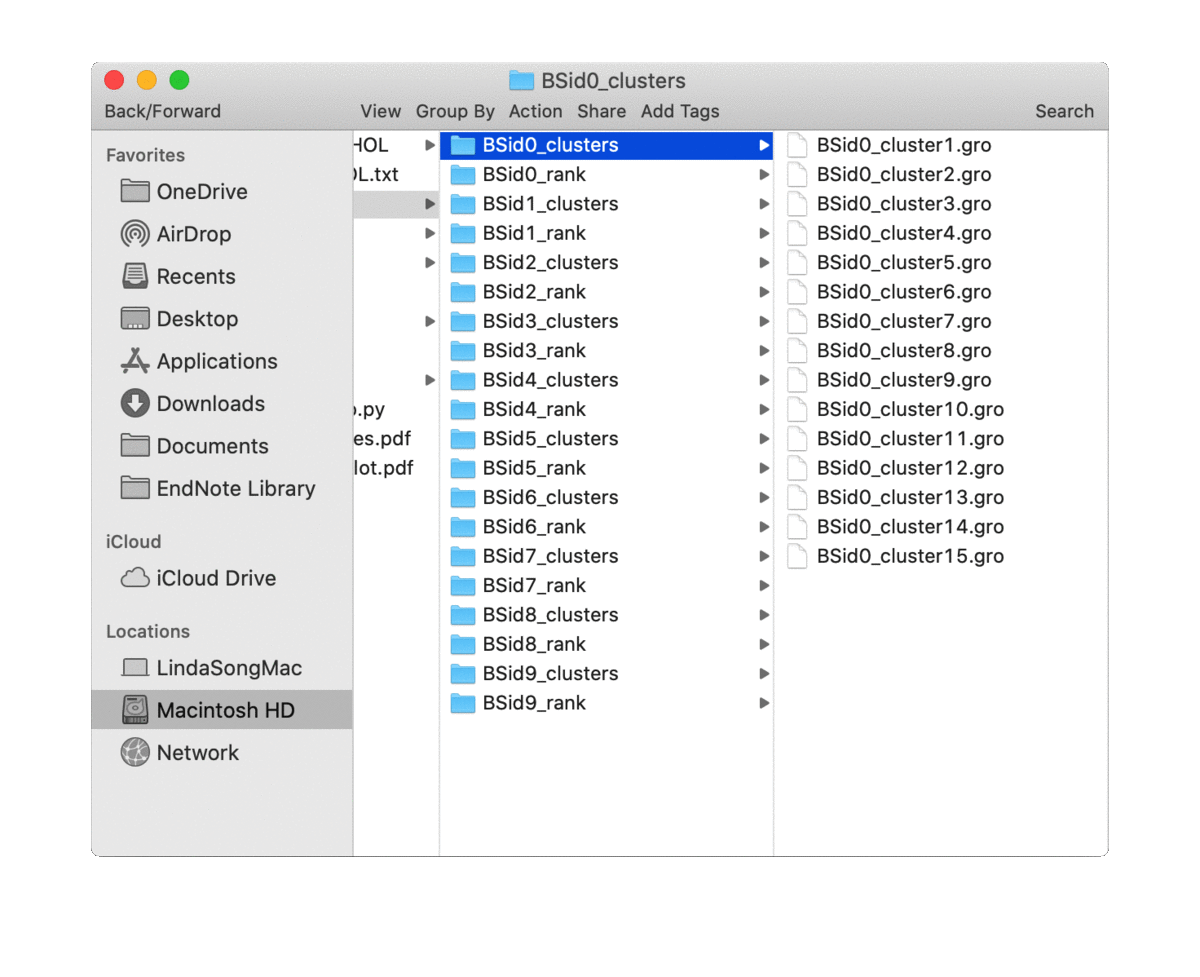Expand the arrow next to BSid5_clusters
The width and height of the screenshot is (1200, 977).
[x=764, y=439]
